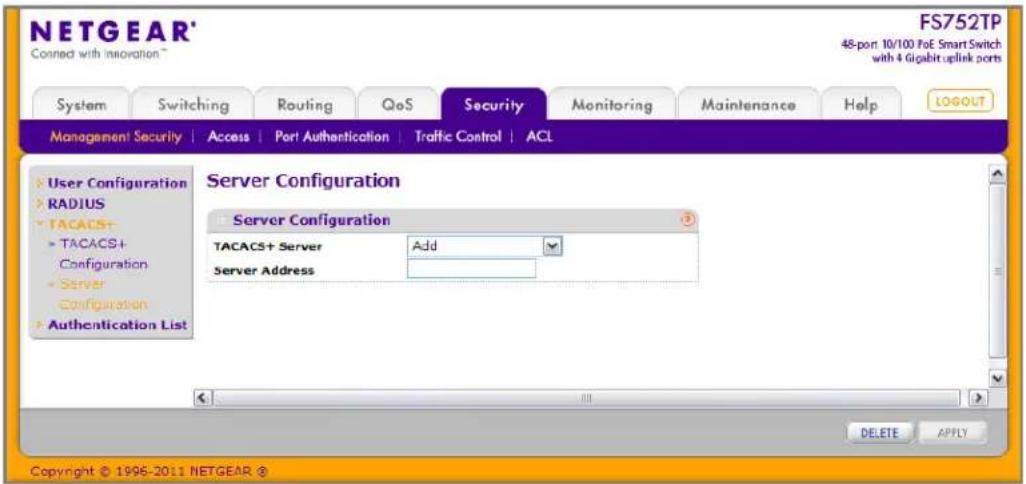Click the horizontal scrollbar thumb
Viewport: 1026px width, 484px height.
pyautogui.click(x=587, y=397)
